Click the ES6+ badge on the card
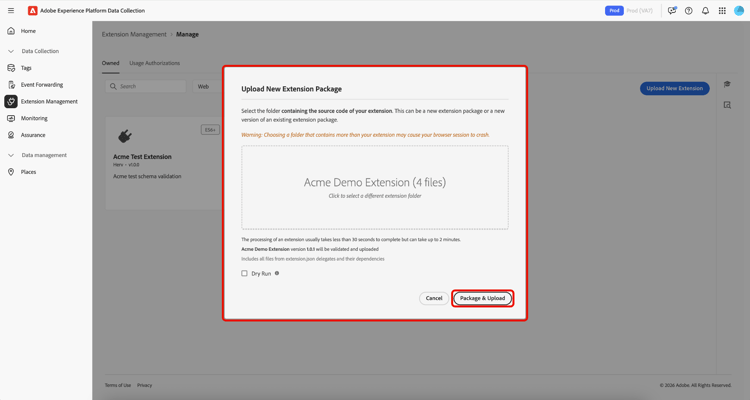Viewport: 750px width, 400px height. point(210,130)
